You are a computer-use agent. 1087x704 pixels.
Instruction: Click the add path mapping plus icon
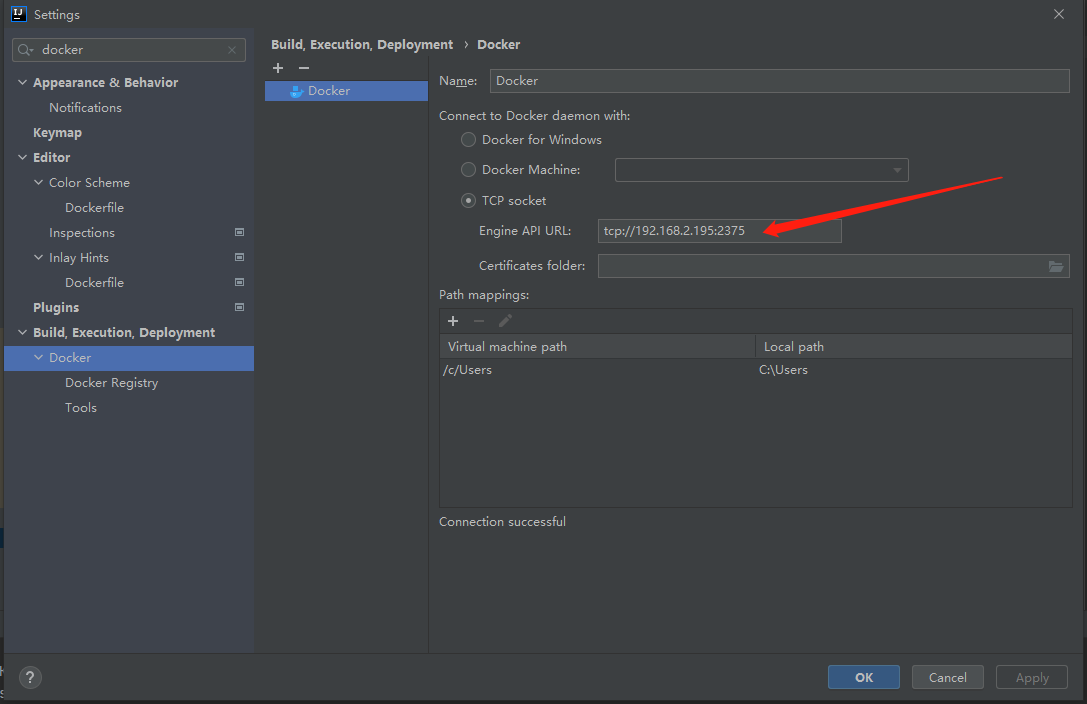[x=453, y=321]
